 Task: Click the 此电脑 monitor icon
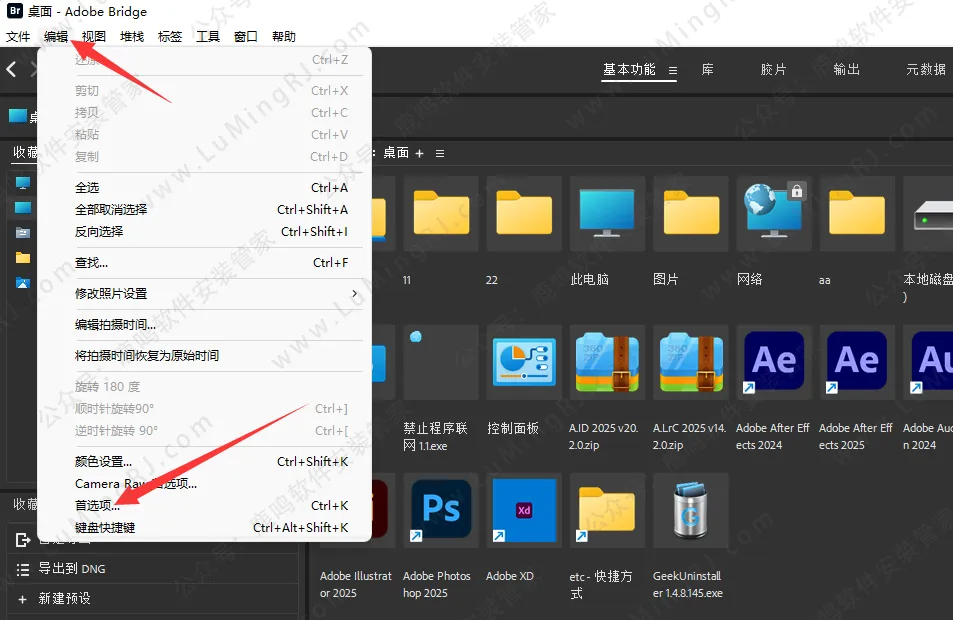(x=608, y=213)
